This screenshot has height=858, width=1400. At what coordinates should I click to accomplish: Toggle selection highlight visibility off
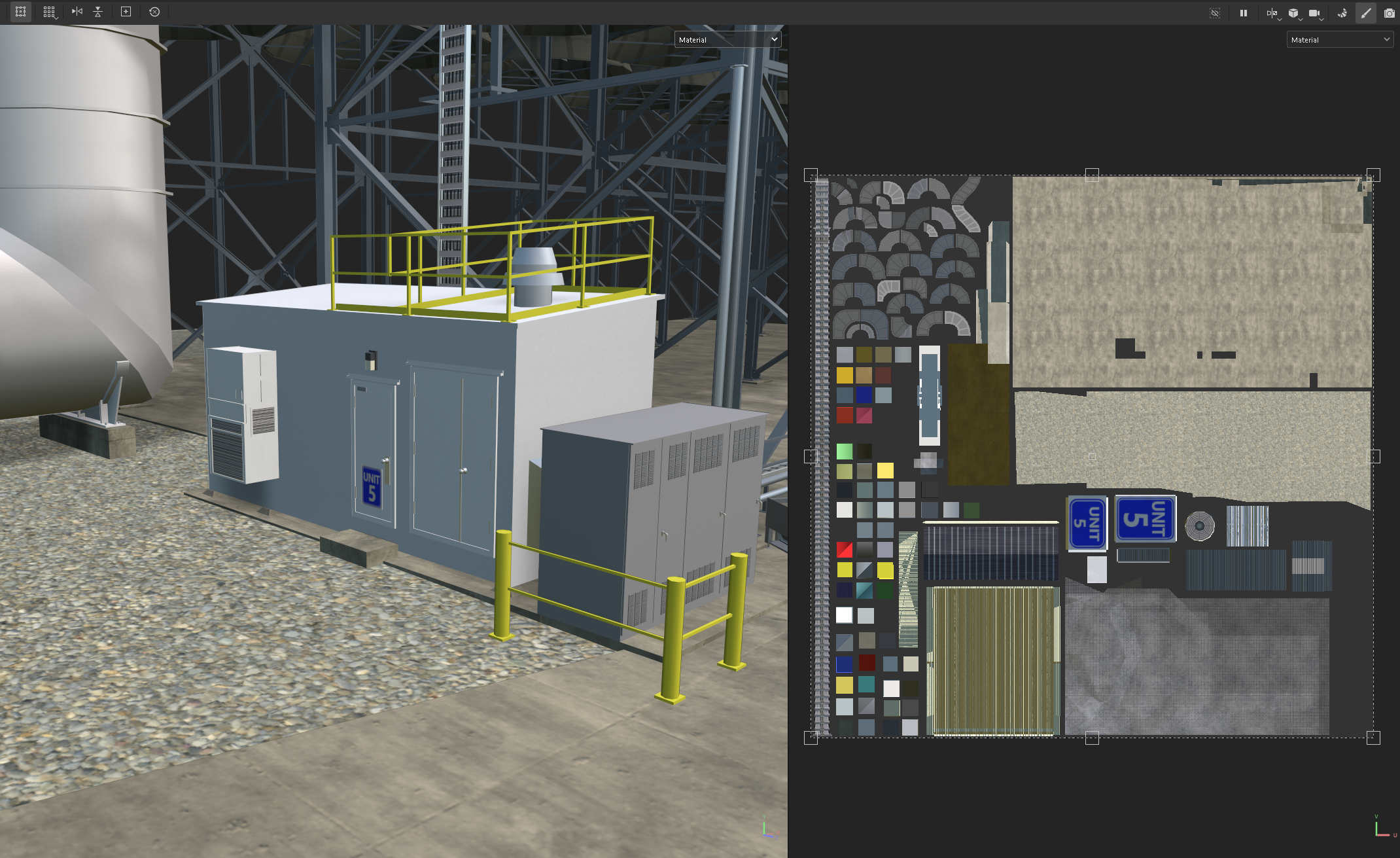1215,12
